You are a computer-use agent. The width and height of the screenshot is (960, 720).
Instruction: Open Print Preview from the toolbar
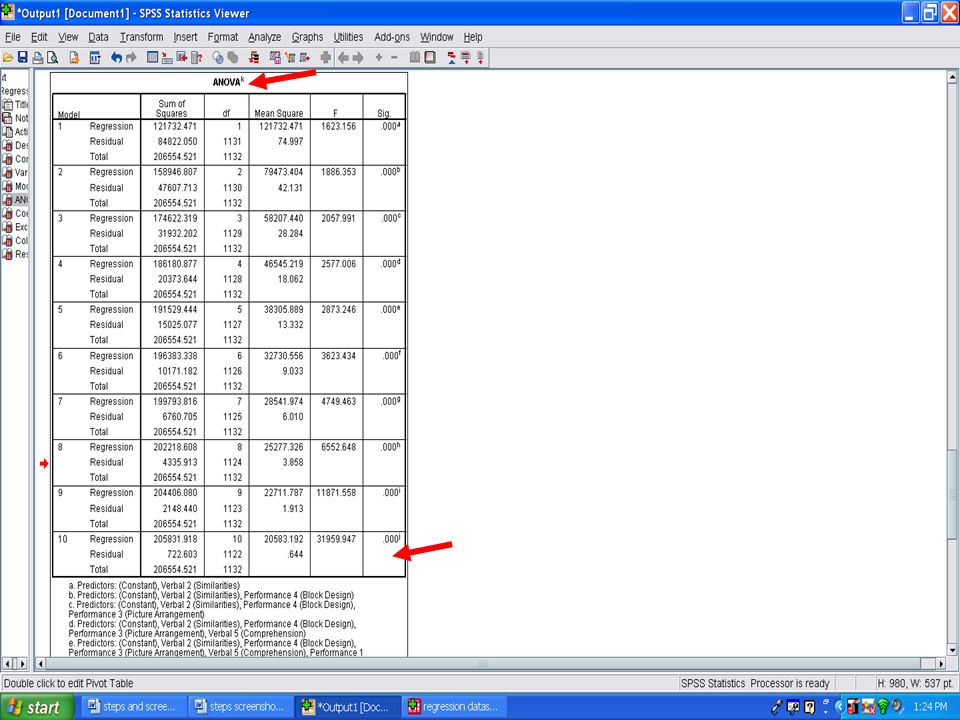click(51, 58)
